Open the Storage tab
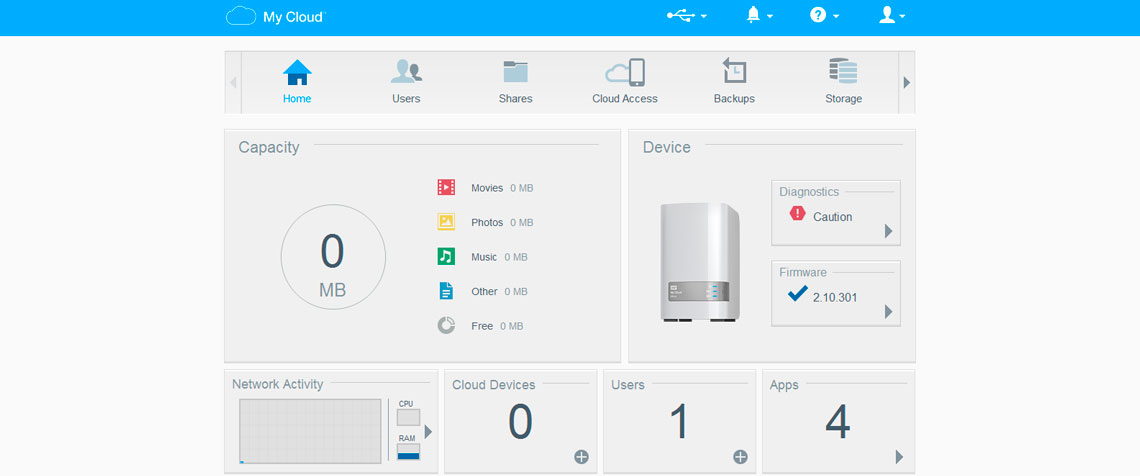 (x=843, y=82)
